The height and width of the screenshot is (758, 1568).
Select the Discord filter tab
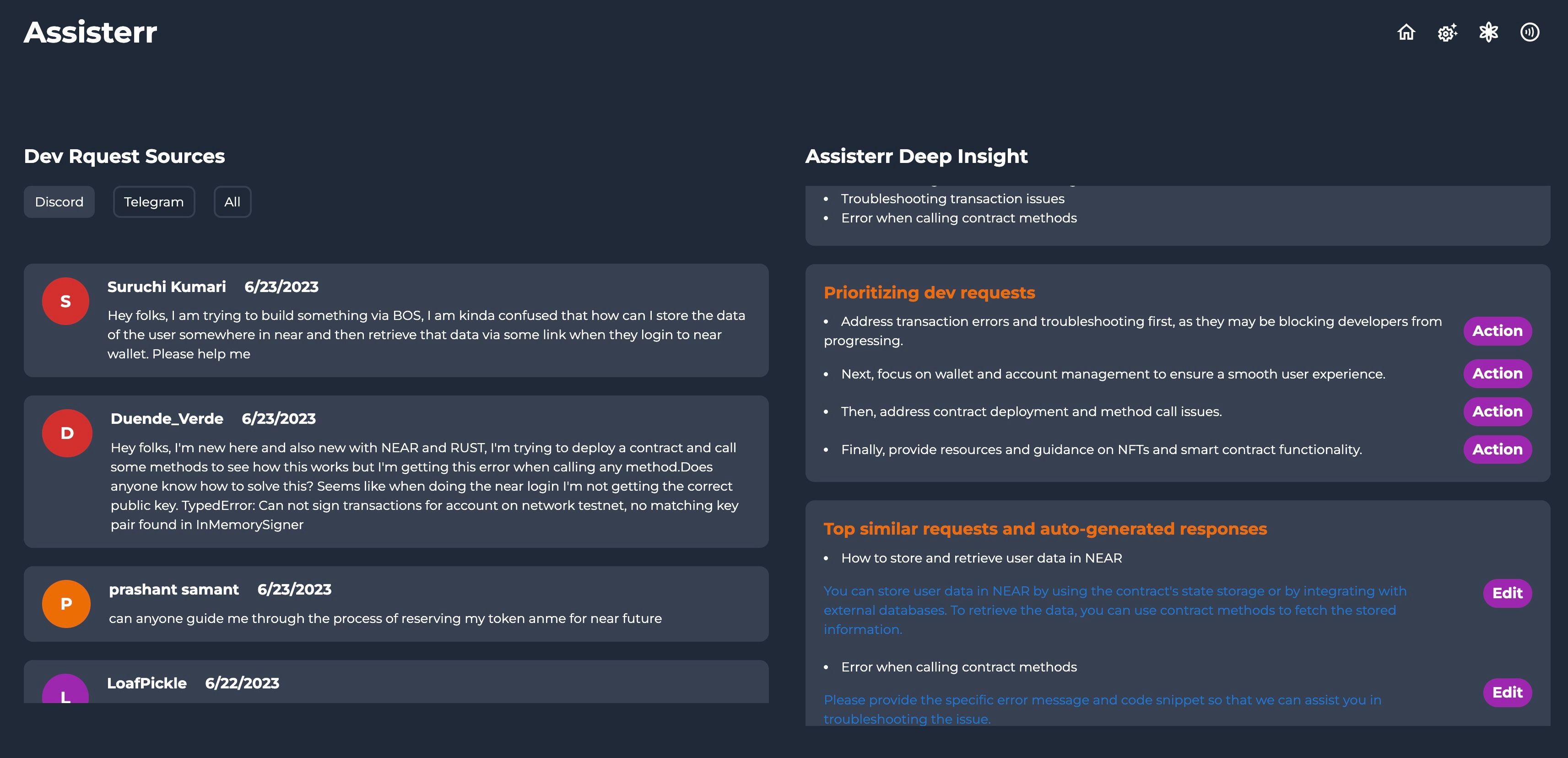[x=59, y=201]
